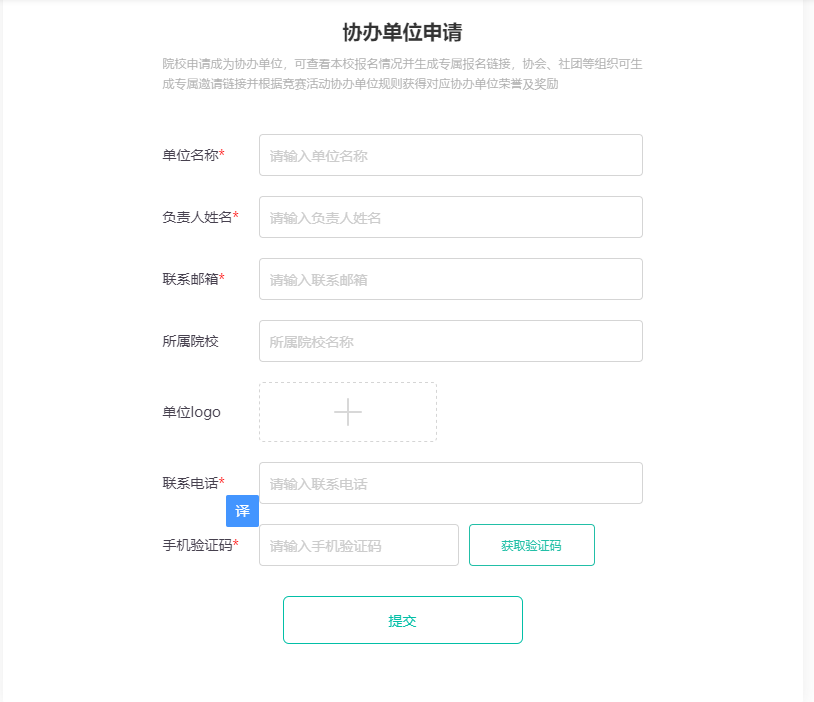Focus the 单位名称 input field
Screen dimensions: 814x702
point(450,155)
